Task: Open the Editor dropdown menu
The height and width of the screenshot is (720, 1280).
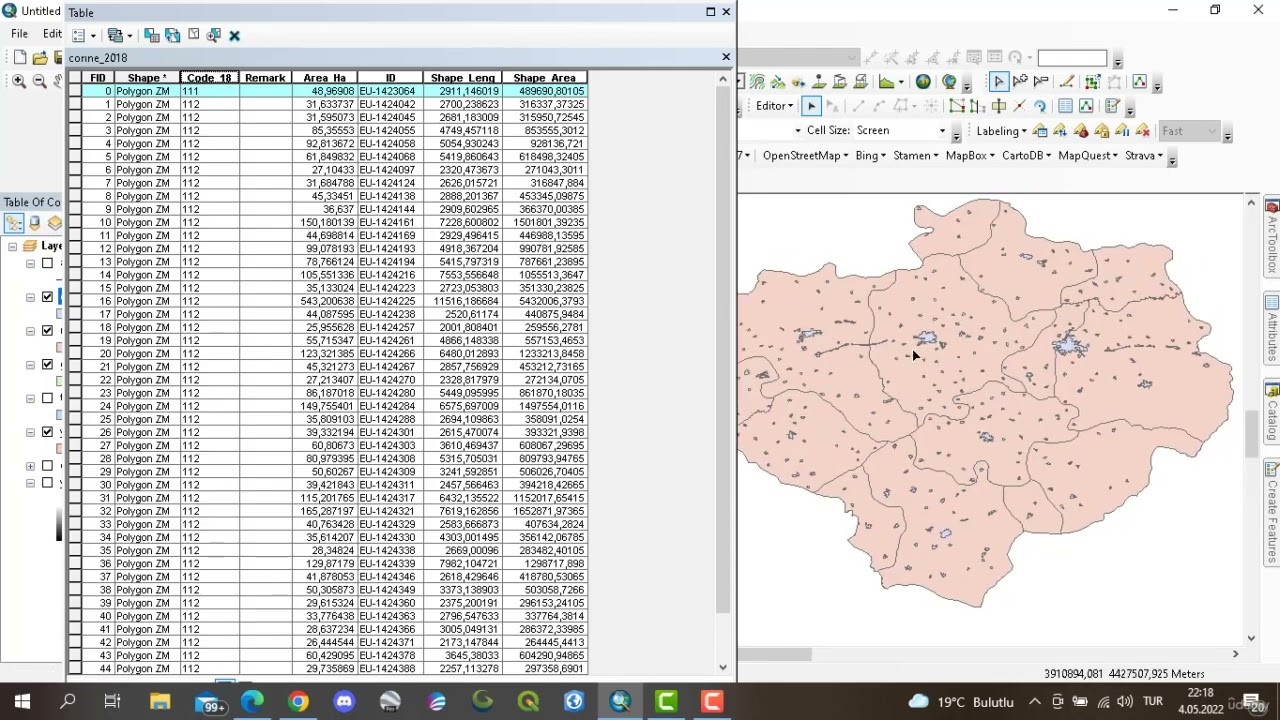Action: point(775,106)
